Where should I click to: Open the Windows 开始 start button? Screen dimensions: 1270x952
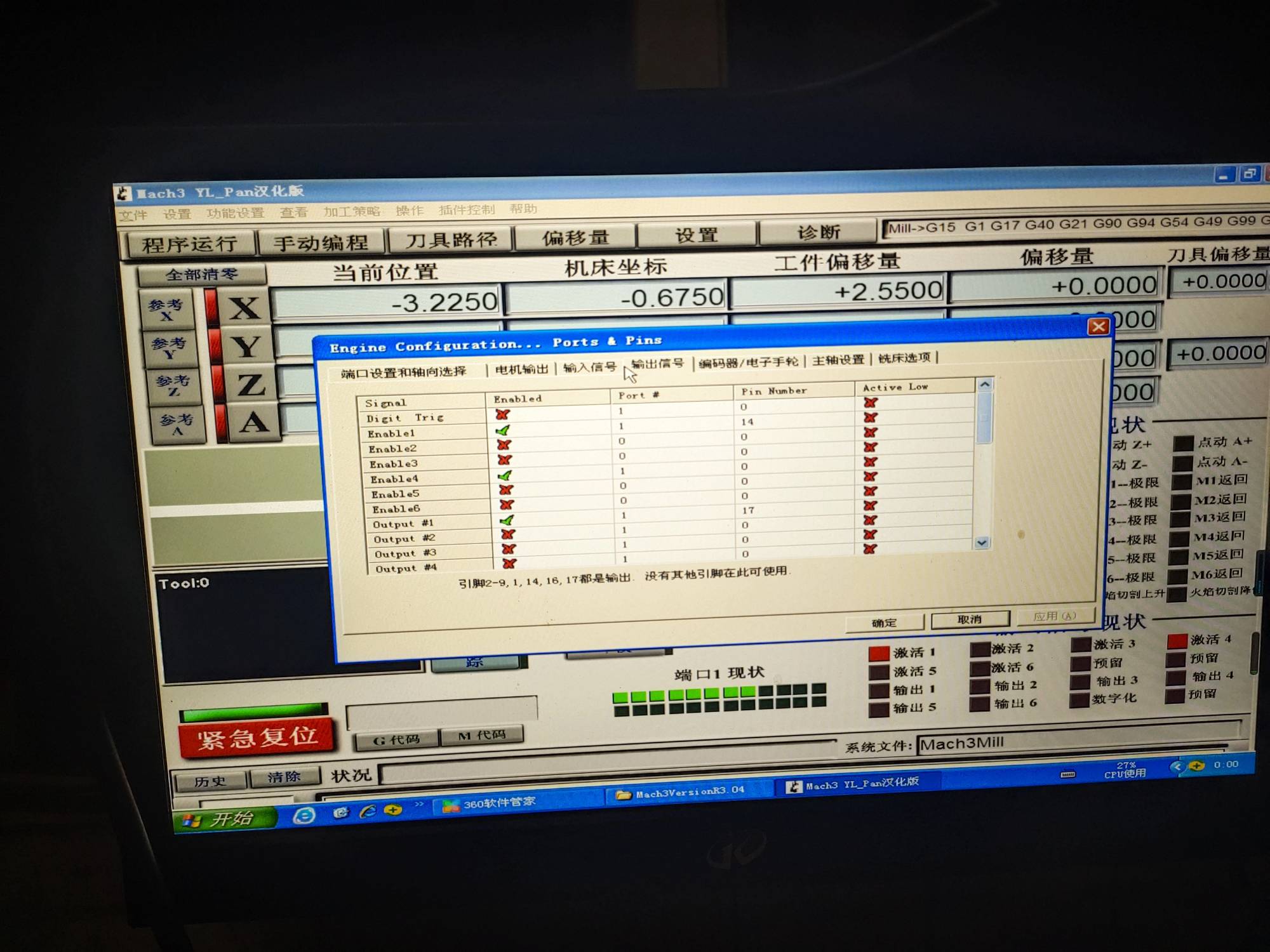click(x=225, y=819)
